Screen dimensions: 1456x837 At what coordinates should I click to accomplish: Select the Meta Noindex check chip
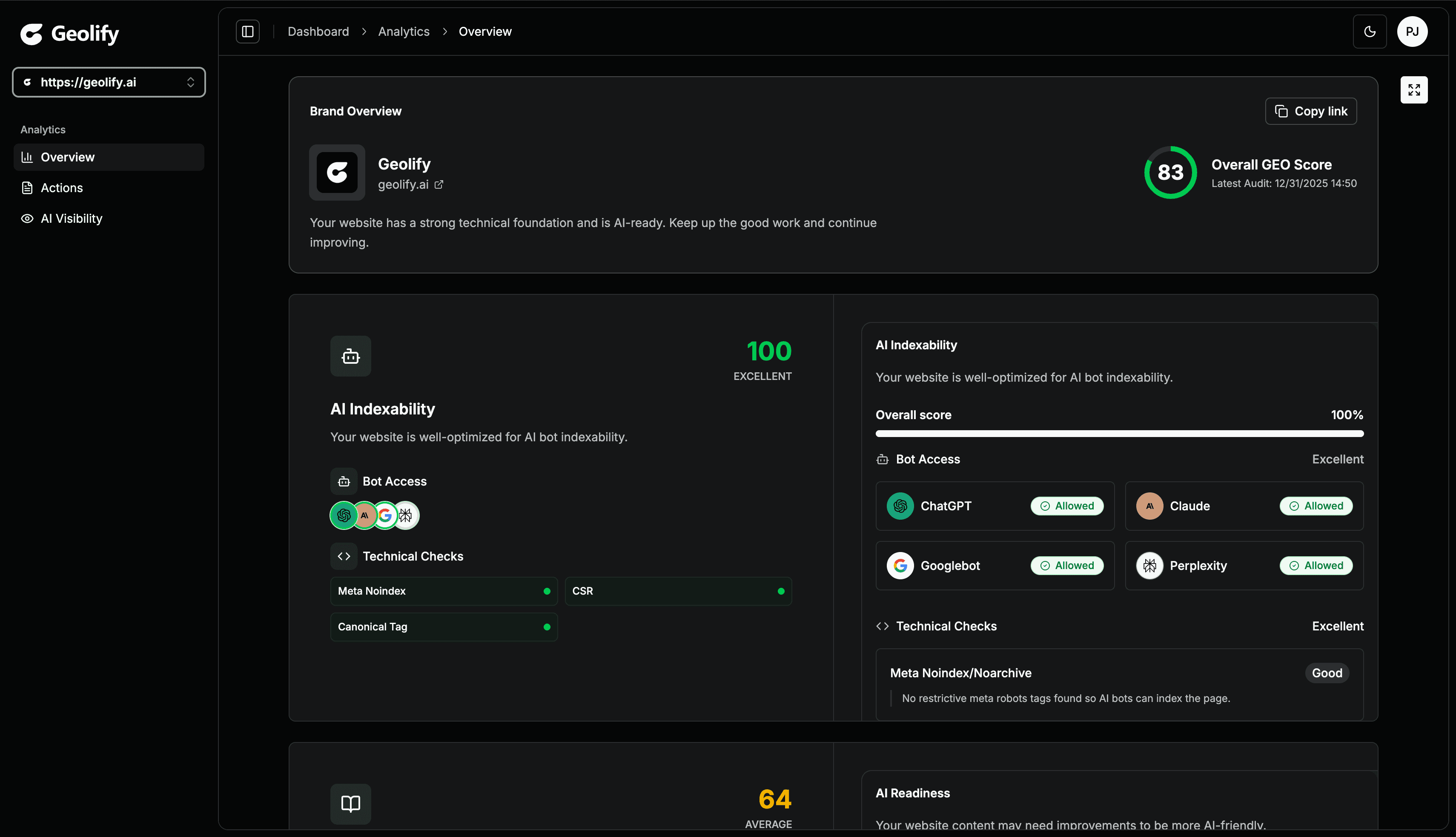point(444,591)
